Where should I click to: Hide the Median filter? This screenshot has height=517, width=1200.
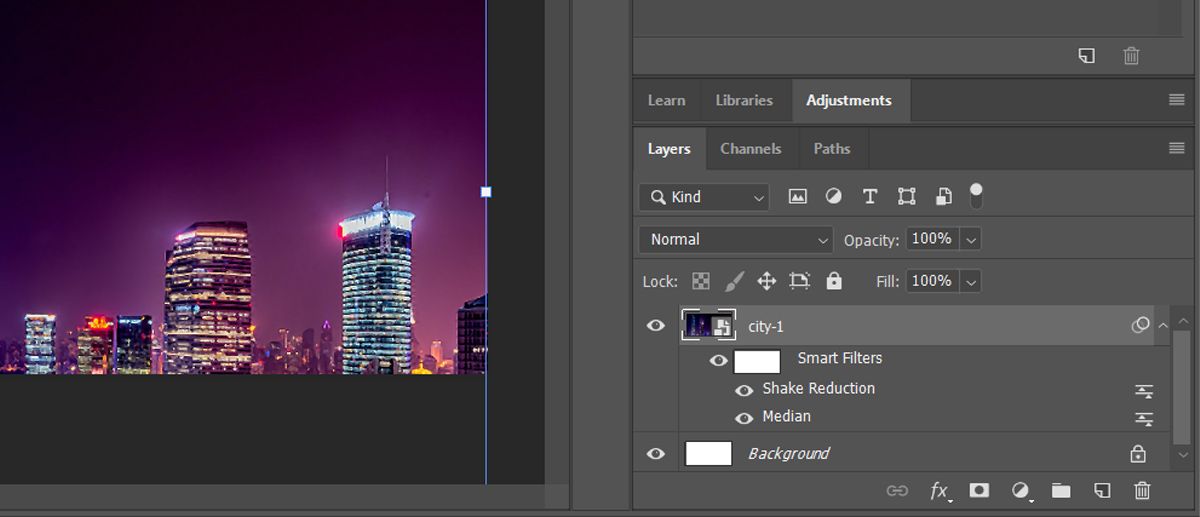click(744, 419)
